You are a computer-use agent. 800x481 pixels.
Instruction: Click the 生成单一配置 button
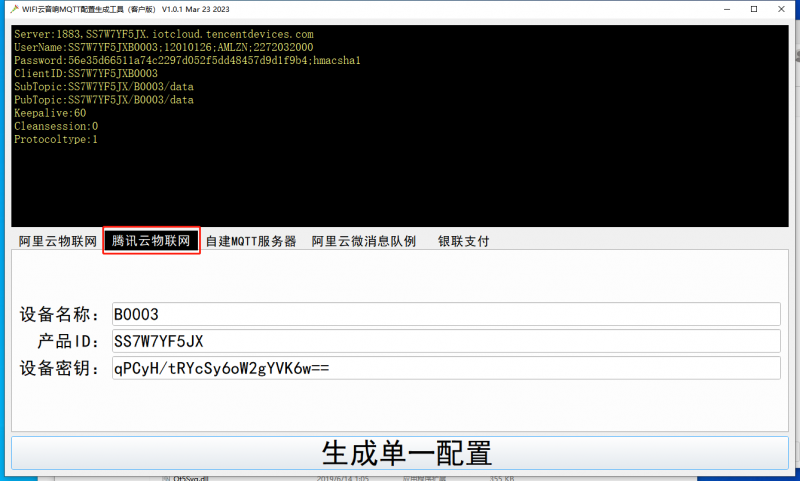[x=400, y=453]
